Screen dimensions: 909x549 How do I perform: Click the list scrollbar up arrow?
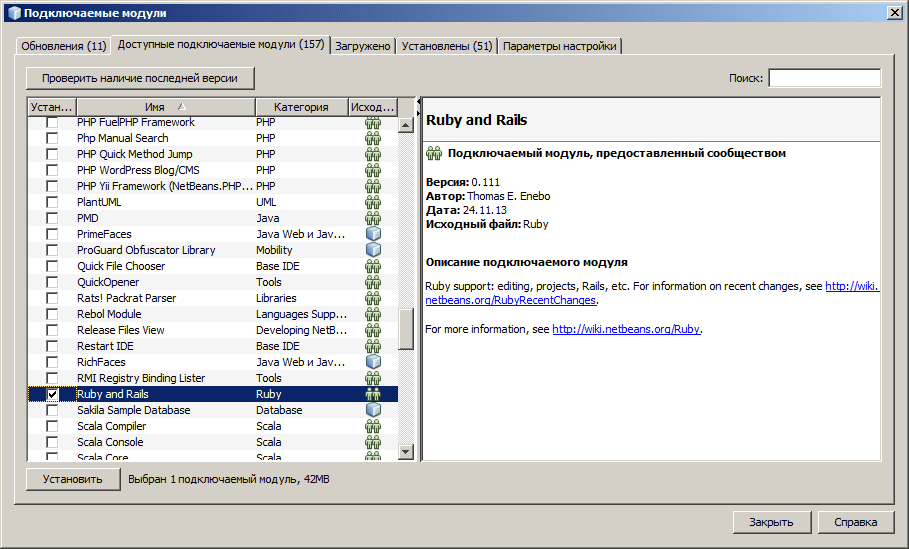tap(406, 125)
